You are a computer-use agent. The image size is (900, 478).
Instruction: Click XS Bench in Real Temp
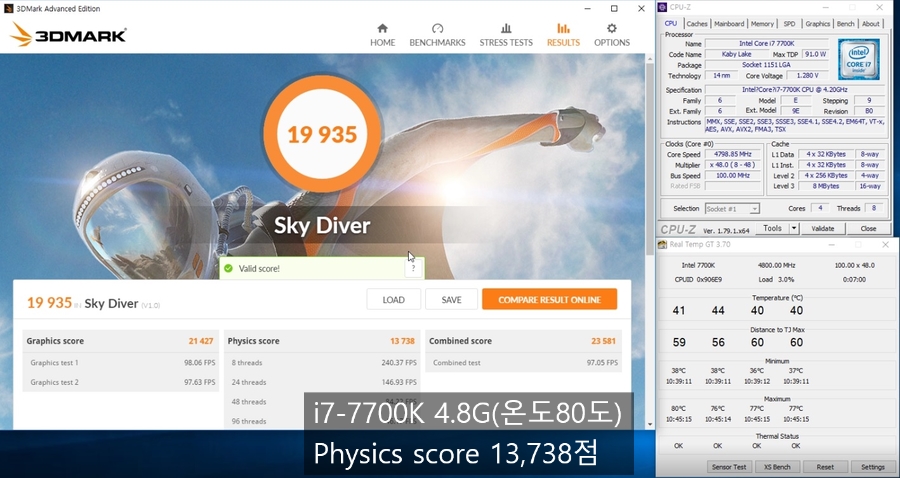click(x=777, y=467)
